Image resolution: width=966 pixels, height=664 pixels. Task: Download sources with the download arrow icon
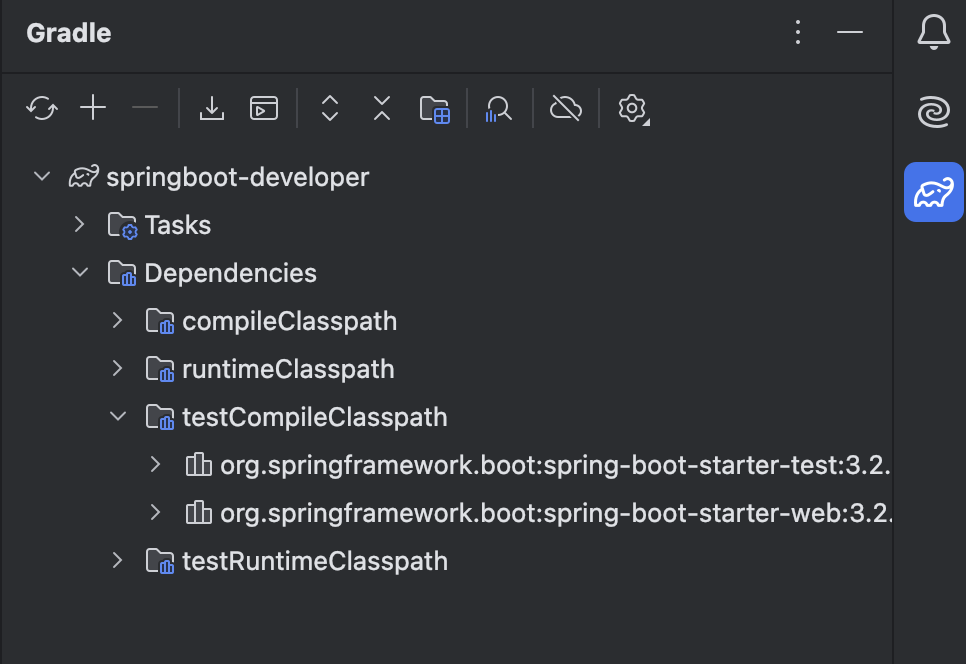(212, 108)
